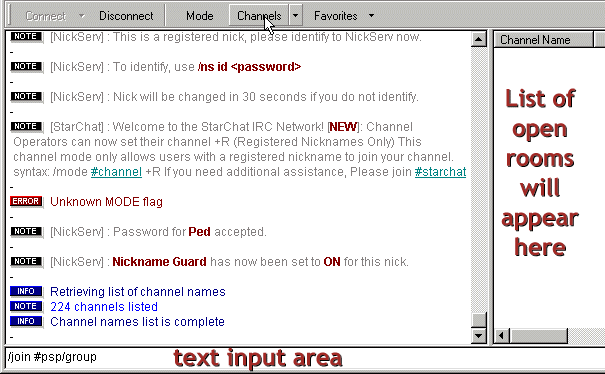Open the Connect dropdown arrow
This screenshot has height=374, width=605.
(81, 16)
